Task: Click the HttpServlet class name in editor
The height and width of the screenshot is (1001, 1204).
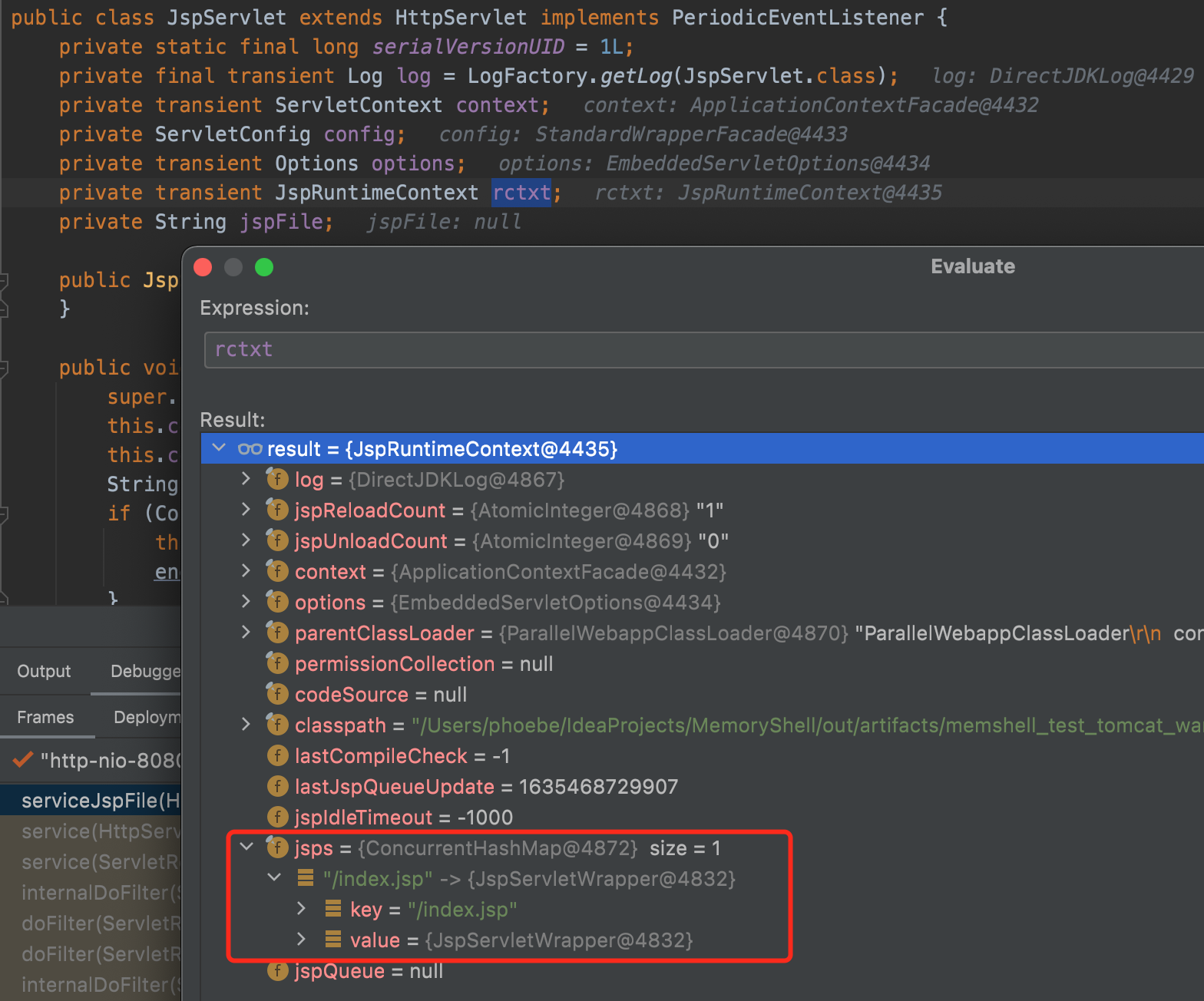Action: click(x=461, y=18)
